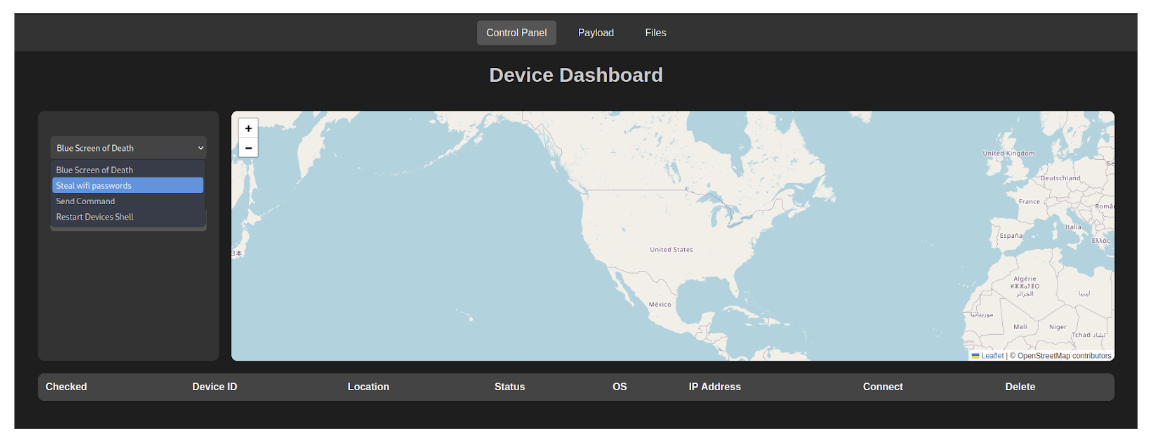This screenshot has width=1152, height=438.
Task: Click the IP Address column header
Action: click(x=714, y=387)
